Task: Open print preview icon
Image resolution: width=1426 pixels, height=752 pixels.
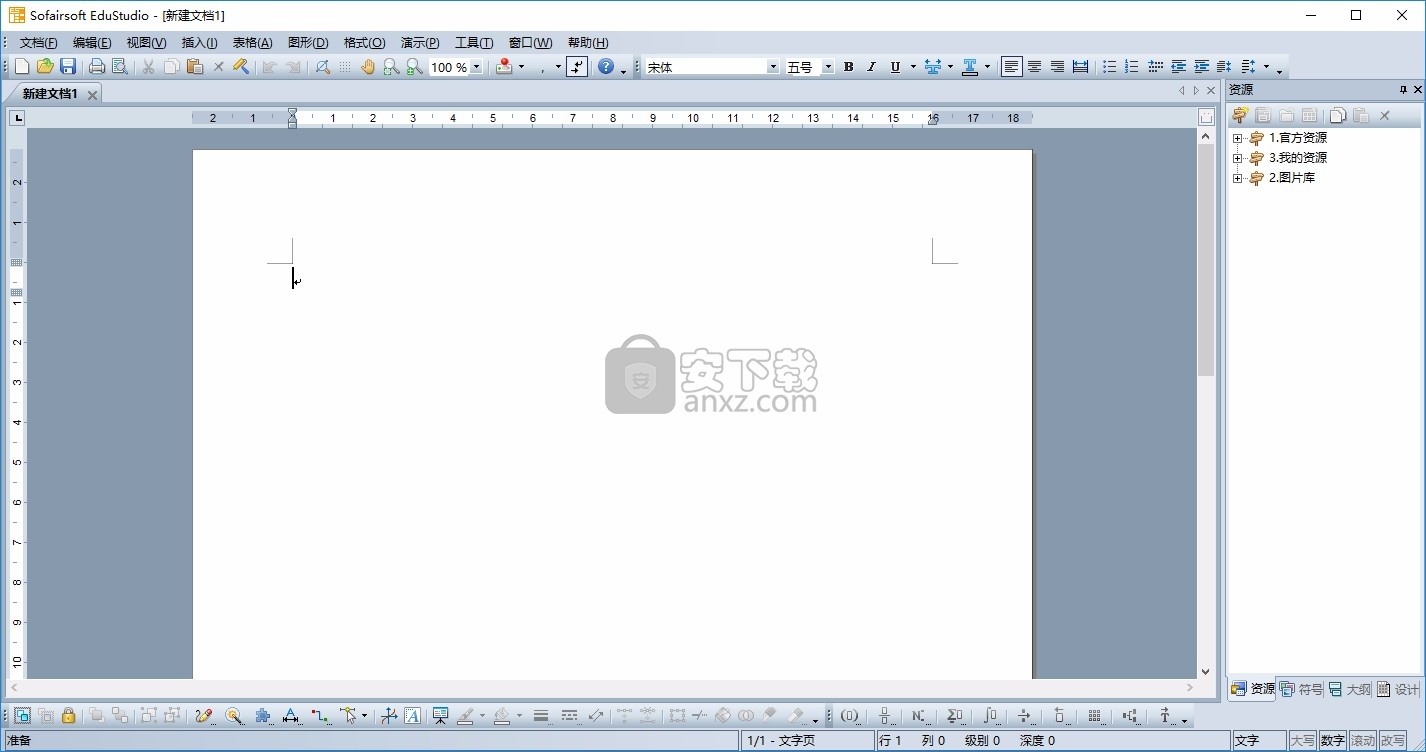Action: click(120, 67)
